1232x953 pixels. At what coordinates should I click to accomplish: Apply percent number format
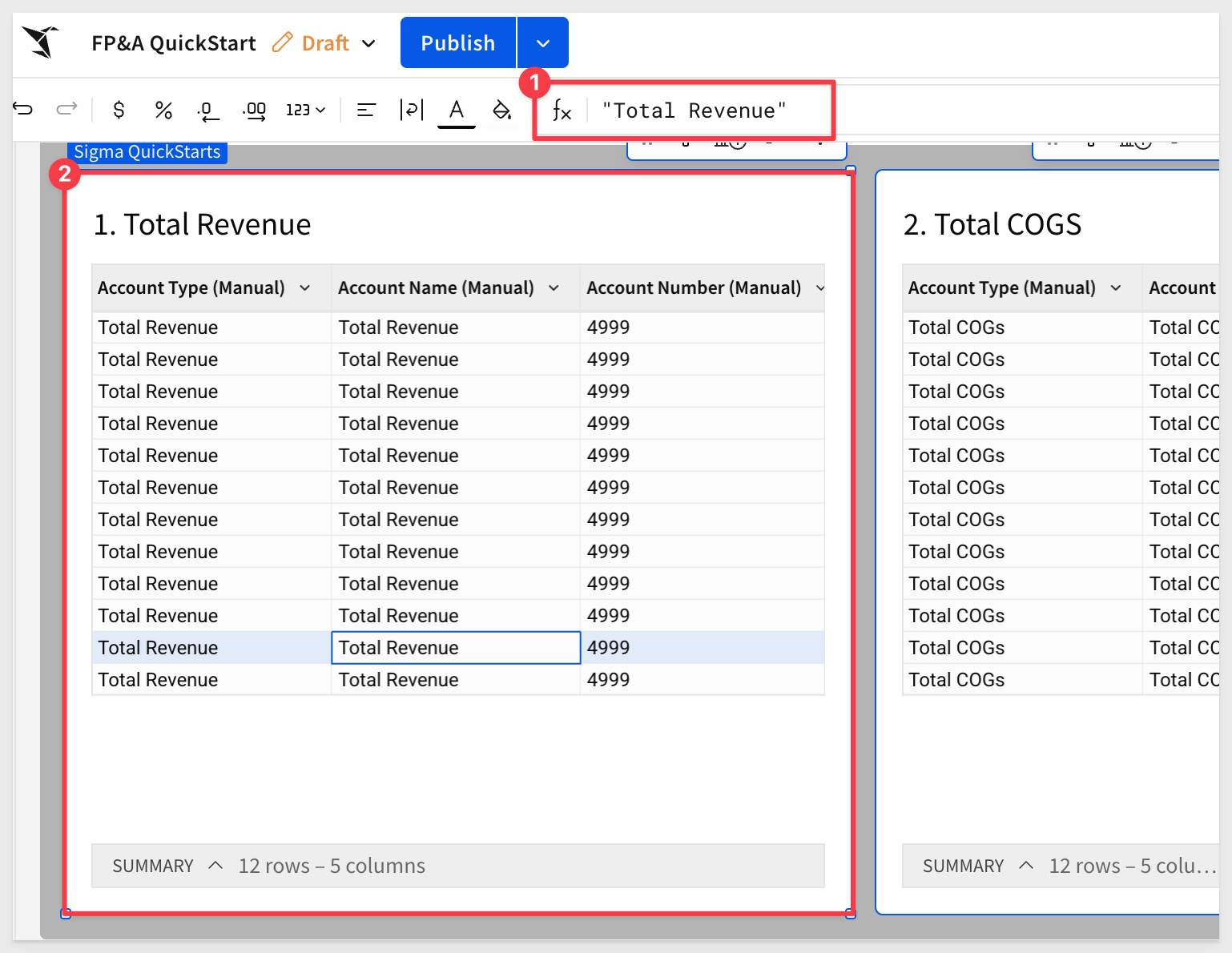pyautogui.click(x=163, y=110)
